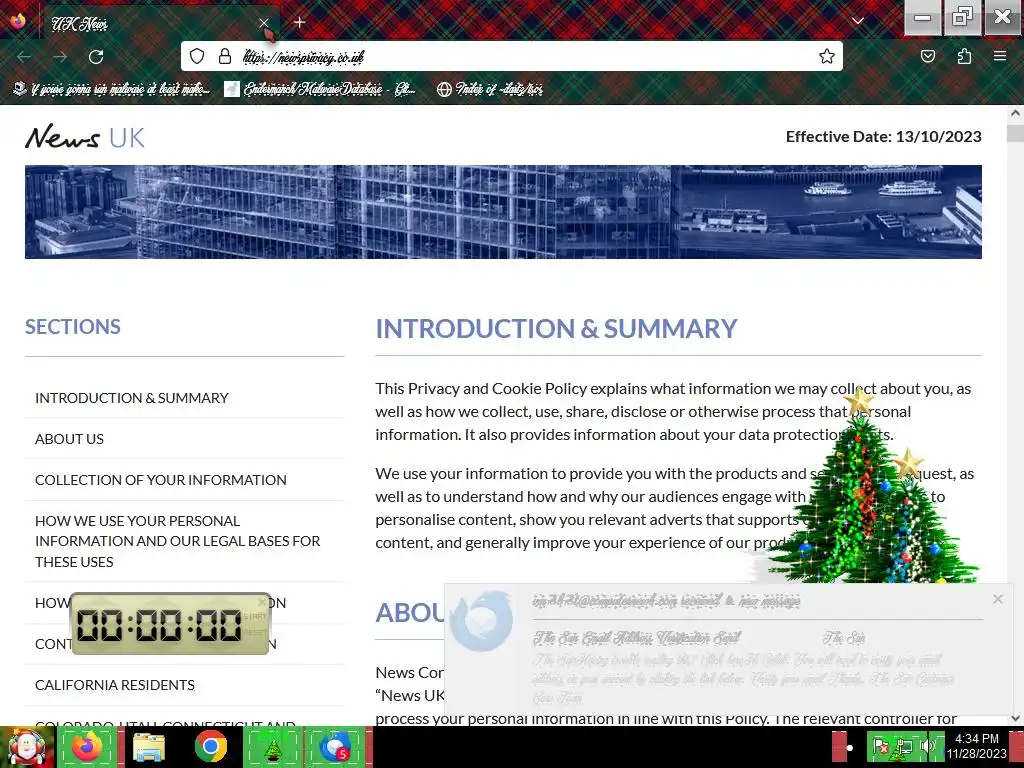Open File Explorer from the taskbar

click(x=149, y=747)
